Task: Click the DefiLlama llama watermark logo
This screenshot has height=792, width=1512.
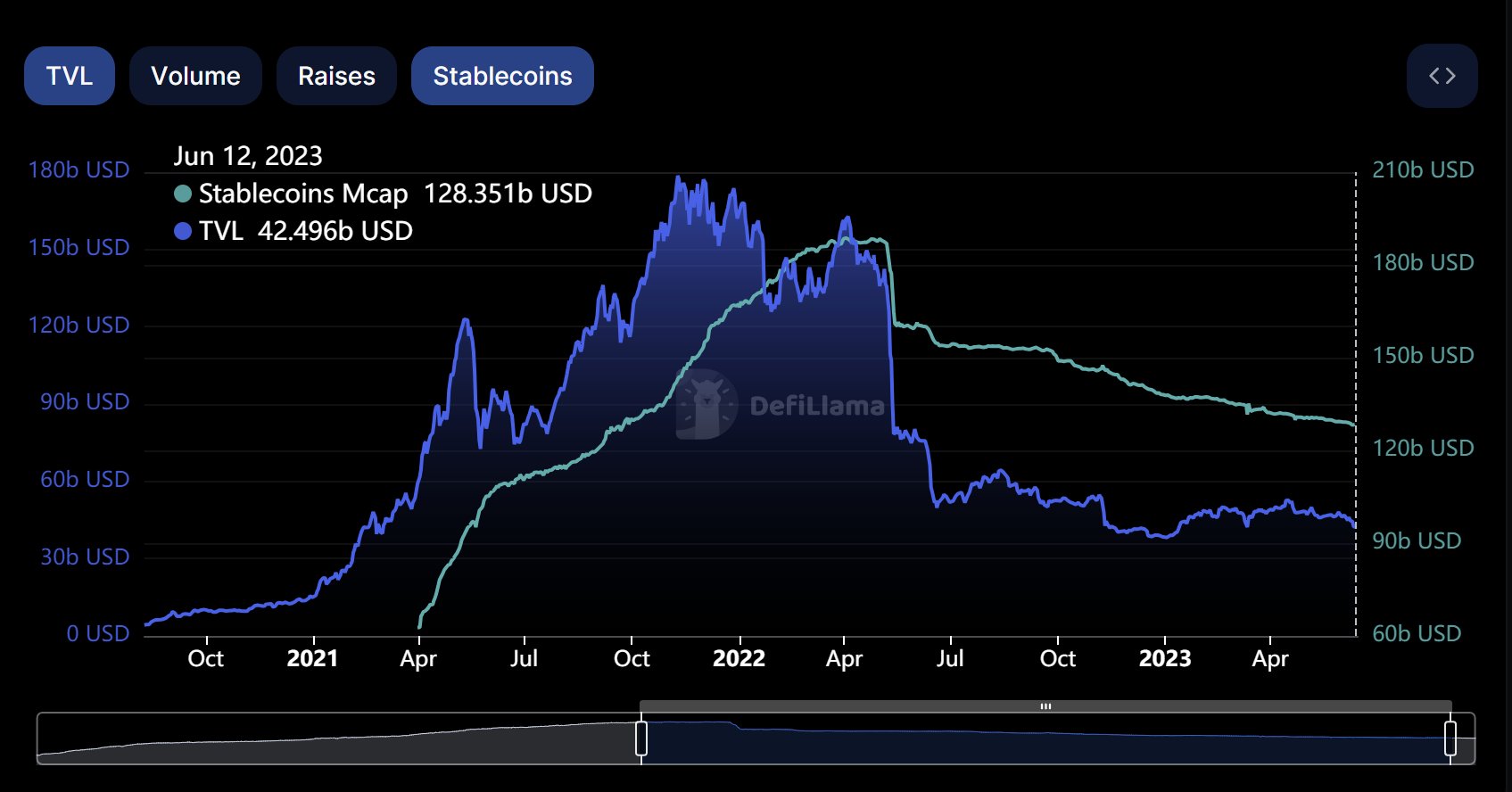Action: (x=706, y=405)
